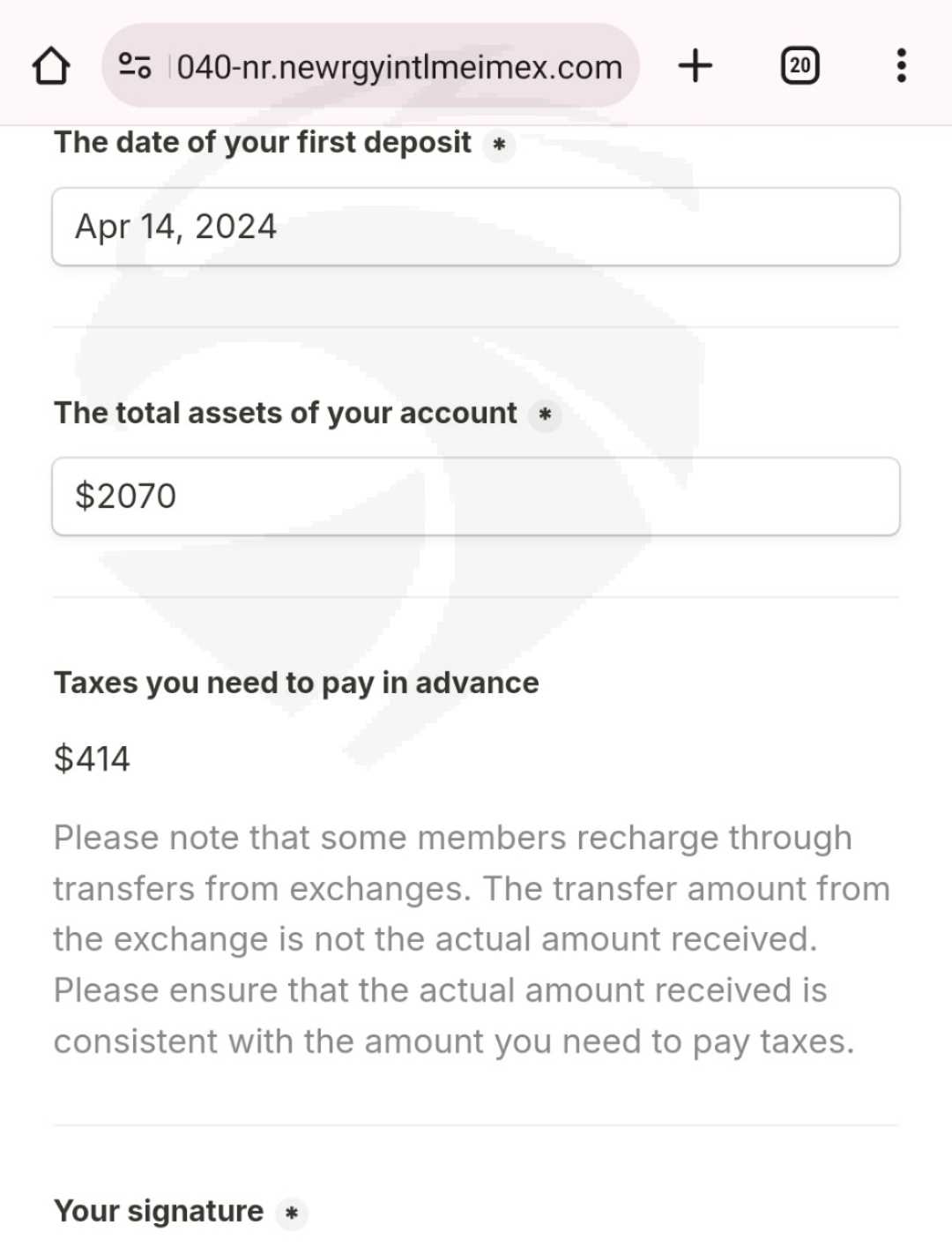Tap "The date of your first deposit" label

click(263, 143)
